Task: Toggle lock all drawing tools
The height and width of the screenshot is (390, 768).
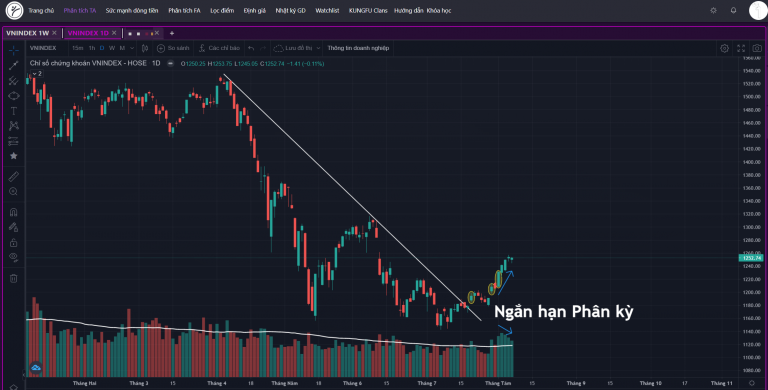Action: (13, 243)
